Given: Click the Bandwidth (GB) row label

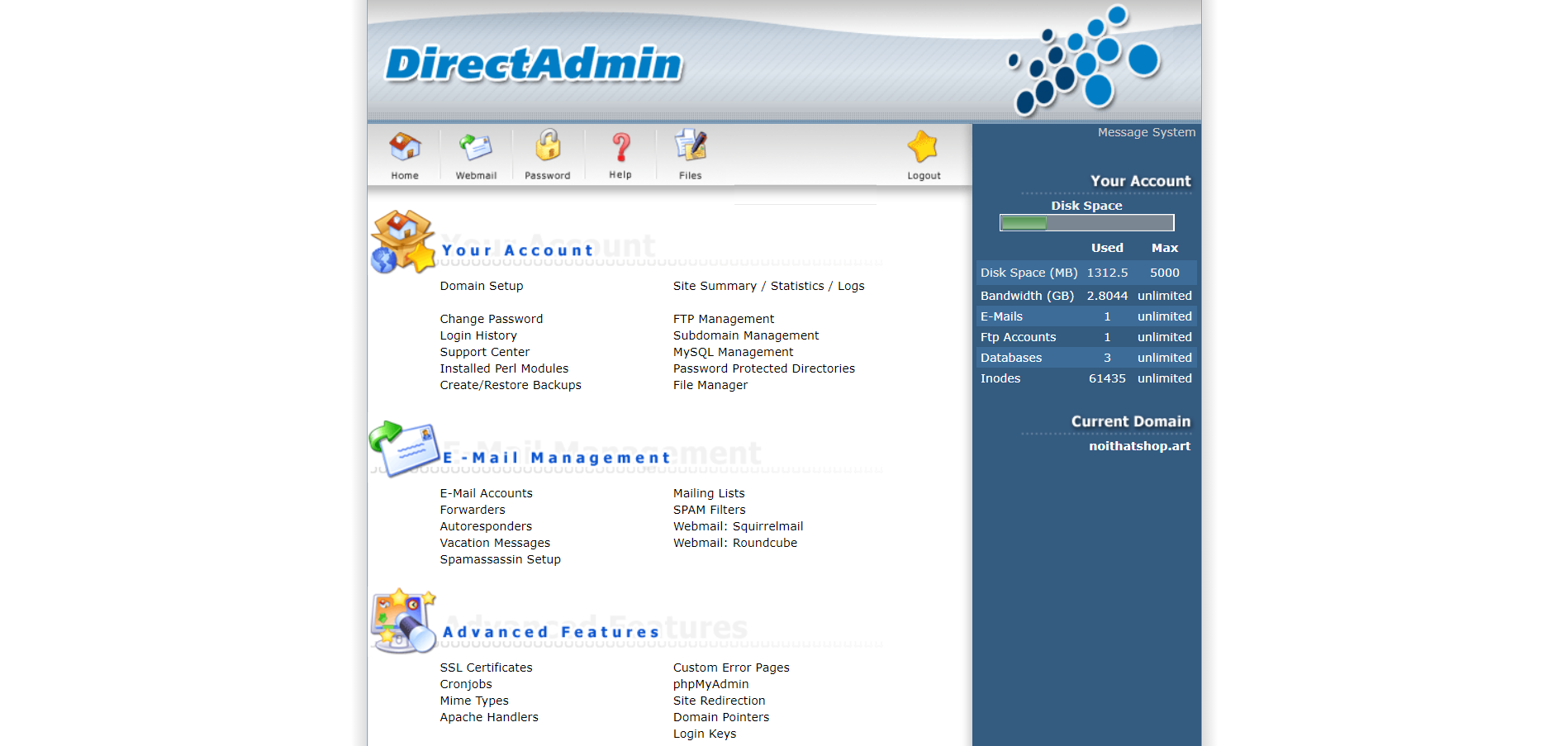Looking at the screenshot, I should tap(1027, 296).
